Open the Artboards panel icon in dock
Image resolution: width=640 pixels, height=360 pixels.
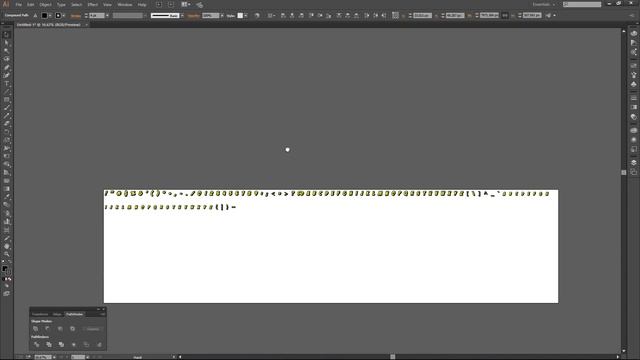(633, 172)
